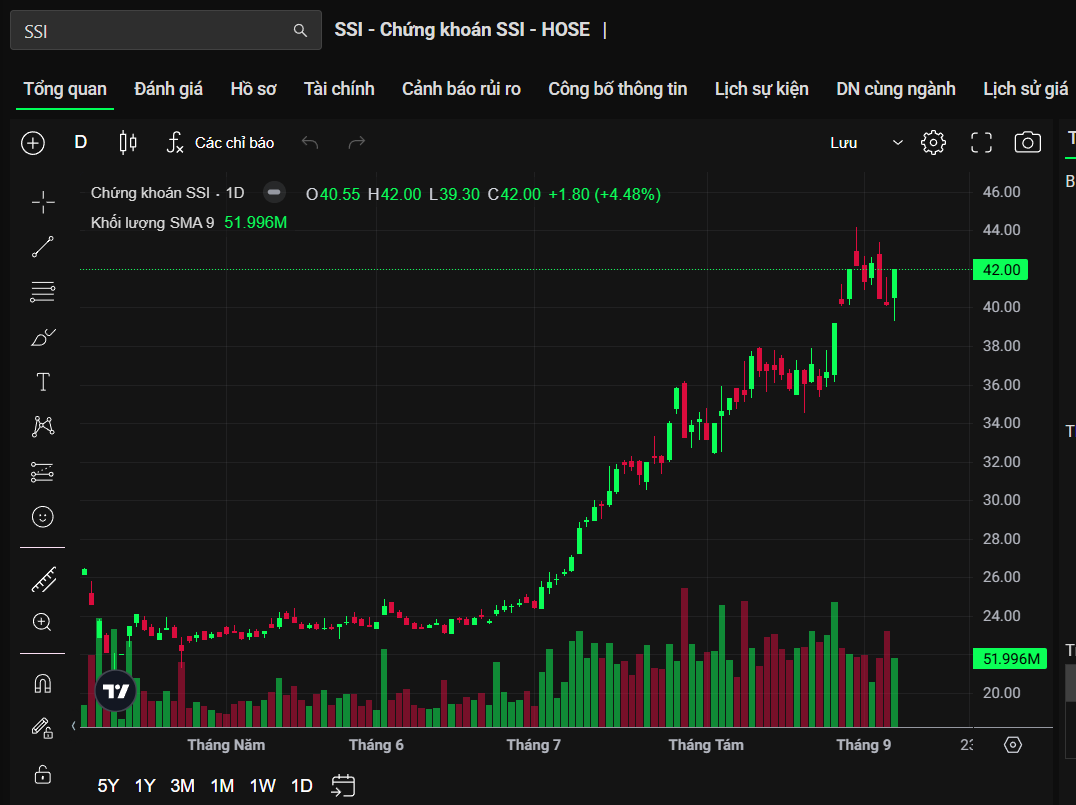Collapse the drawing toolbar with side arrow
1076x805 pixels.
pos(73,725)
